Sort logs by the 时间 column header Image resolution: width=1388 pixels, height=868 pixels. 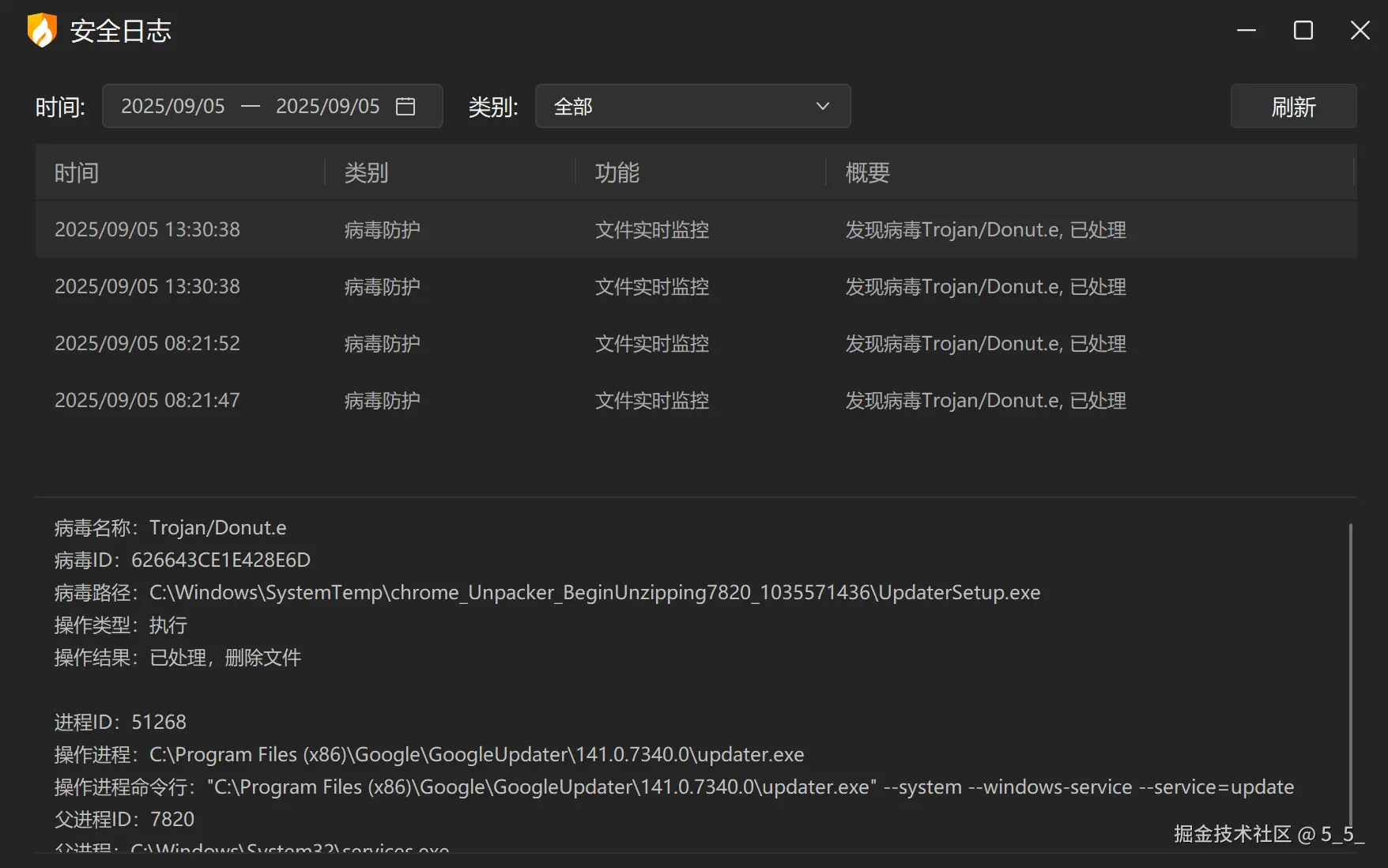click(x=76, y=172)
